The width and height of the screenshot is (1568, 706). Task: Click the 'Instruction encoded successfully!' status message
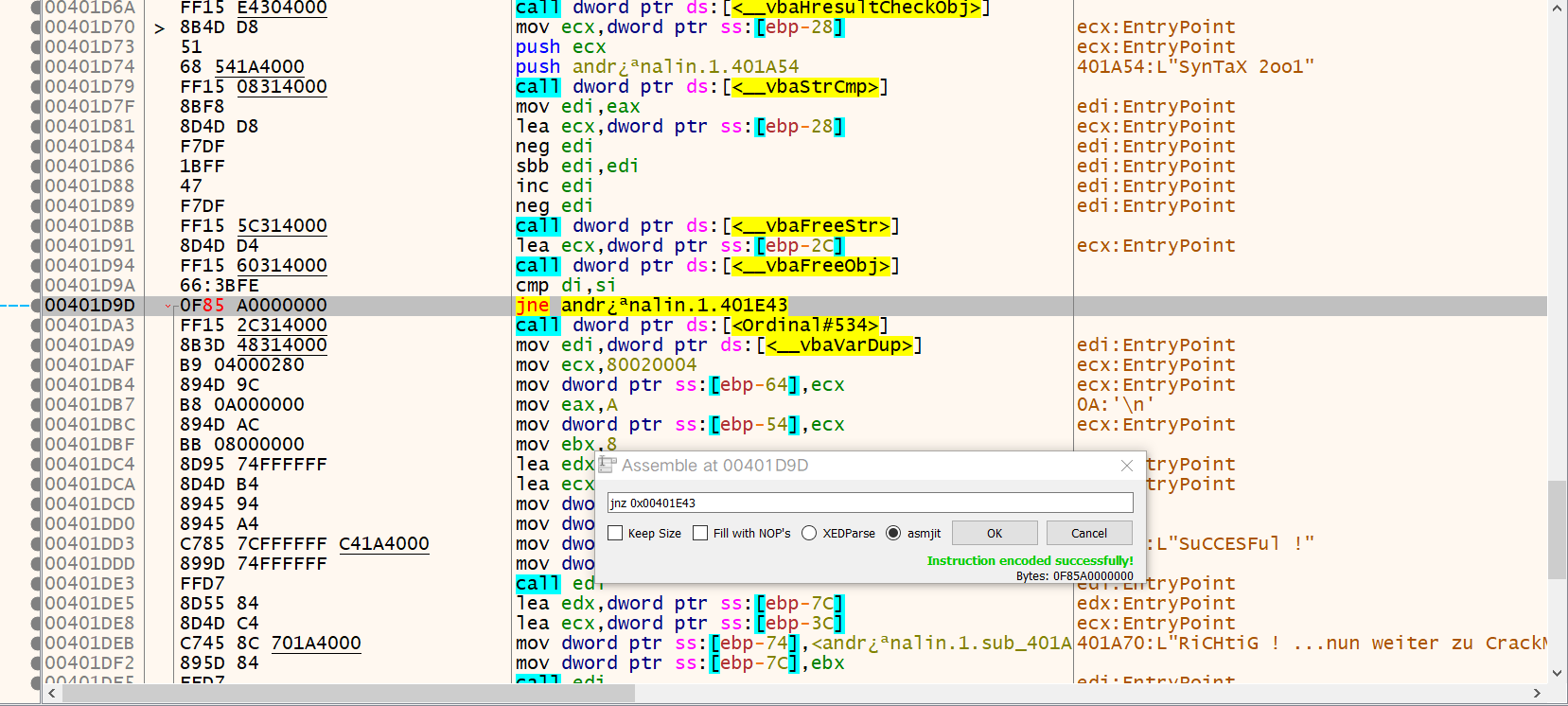coord(1030,560)
